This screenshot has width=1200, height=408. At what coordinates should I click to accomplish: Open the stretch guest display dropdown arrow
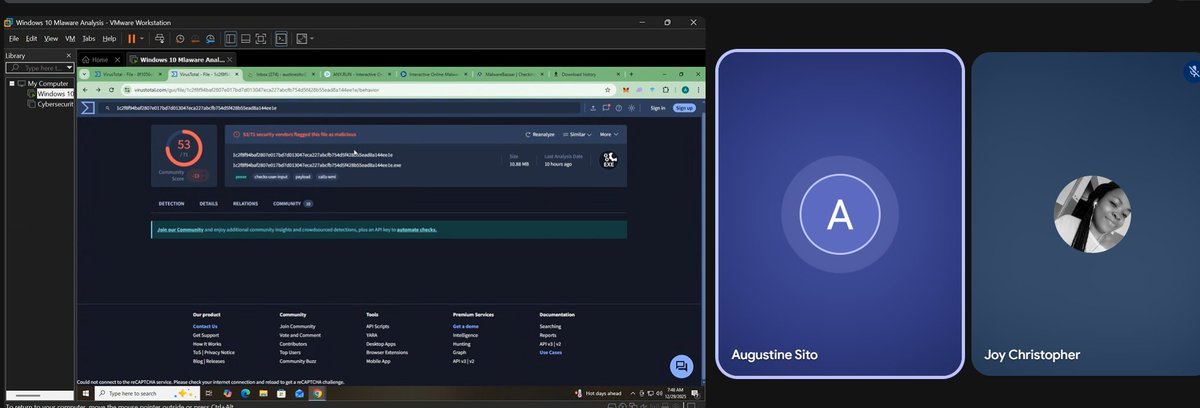311,38
